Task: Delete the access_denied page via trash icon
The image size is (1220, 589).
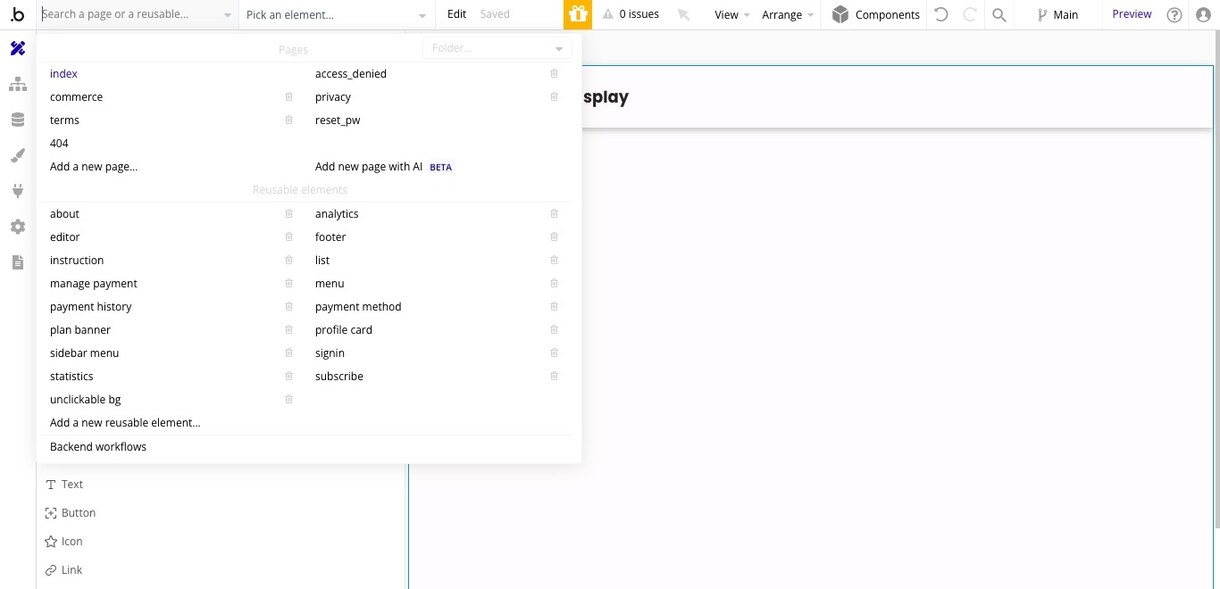Action: click(x=554, y=74)
